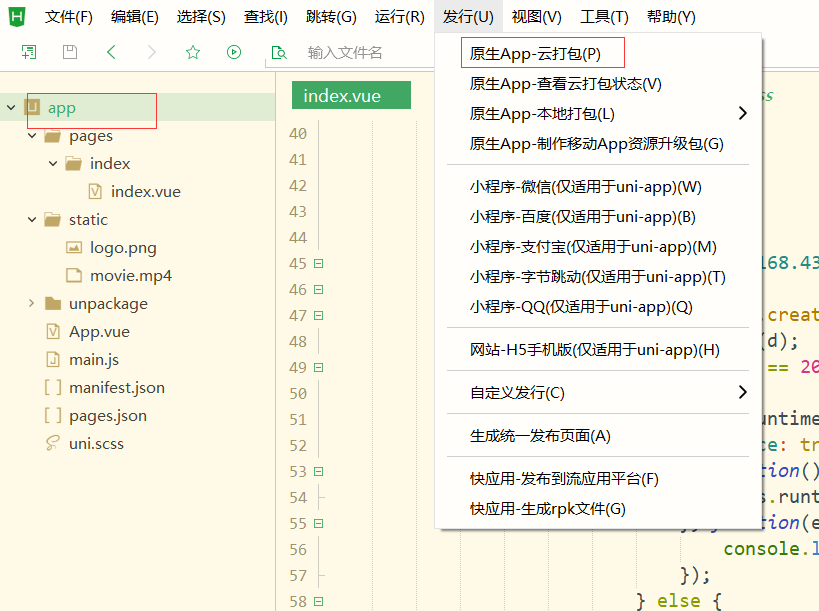
Task: Fold code block at line 49
Action: click(319, 368)
